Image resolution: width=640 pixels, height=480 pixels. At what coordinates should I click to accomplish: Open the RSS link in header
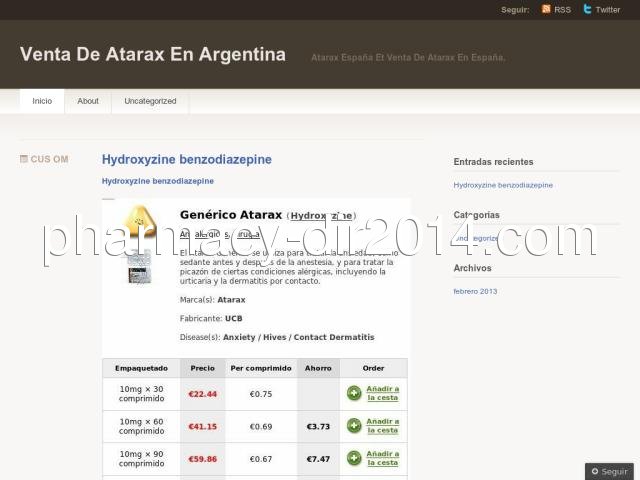point(562,10)
